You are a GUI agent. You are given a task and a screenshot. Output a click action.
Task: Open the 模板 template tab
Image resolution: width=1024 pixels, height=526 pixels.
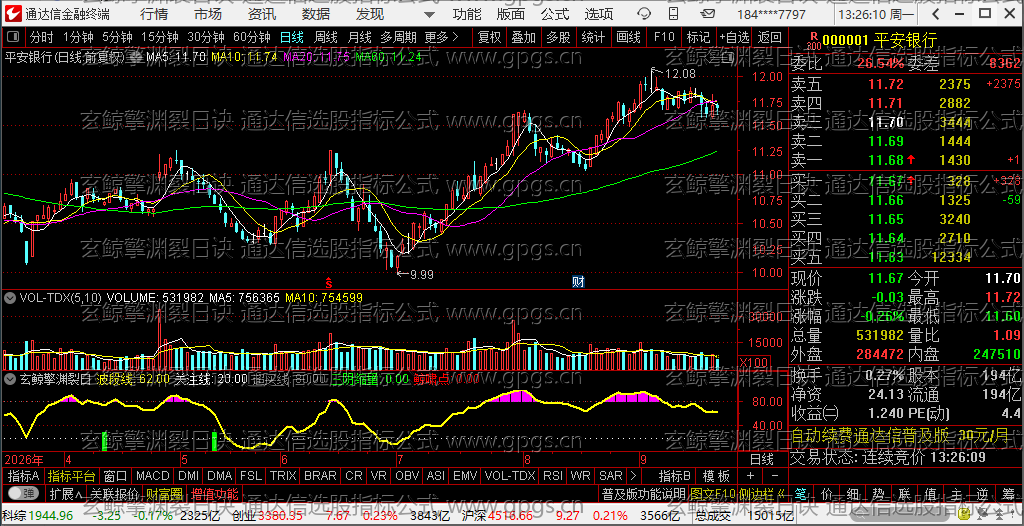(716, 476)
